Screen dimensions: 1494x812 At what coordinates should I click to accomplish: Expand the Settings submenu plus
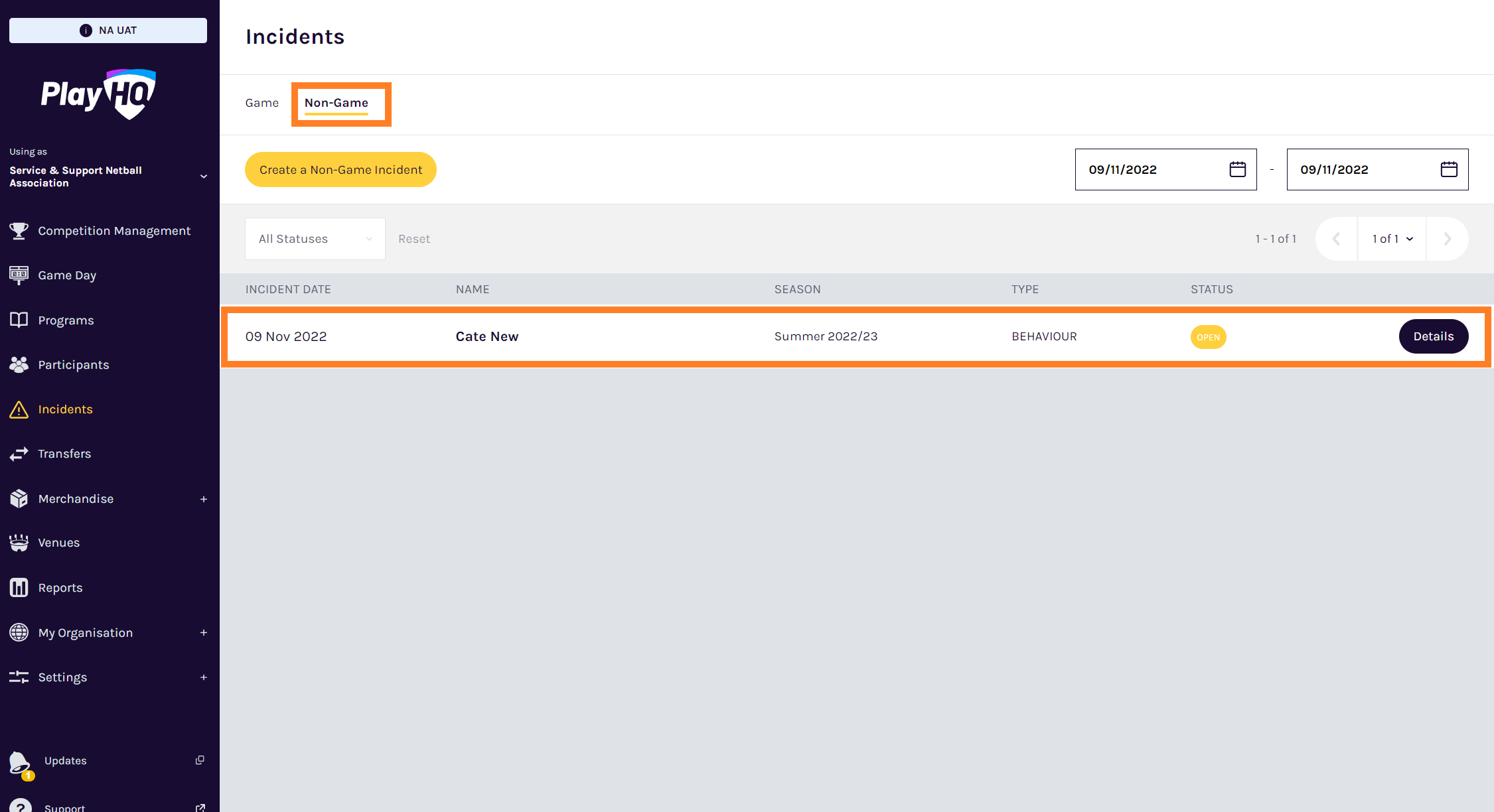point(204,677)
